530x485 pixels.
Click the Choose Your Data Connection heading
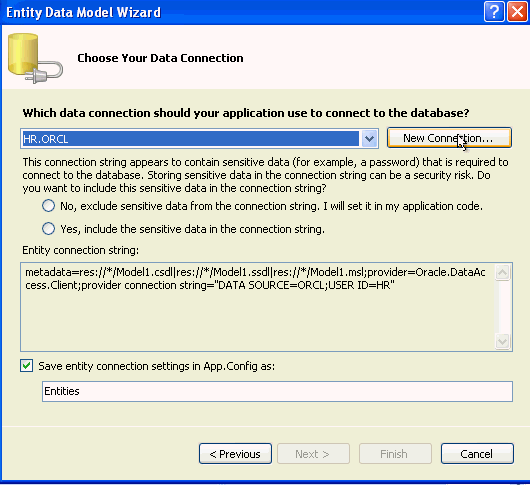[x=160, y=58]
